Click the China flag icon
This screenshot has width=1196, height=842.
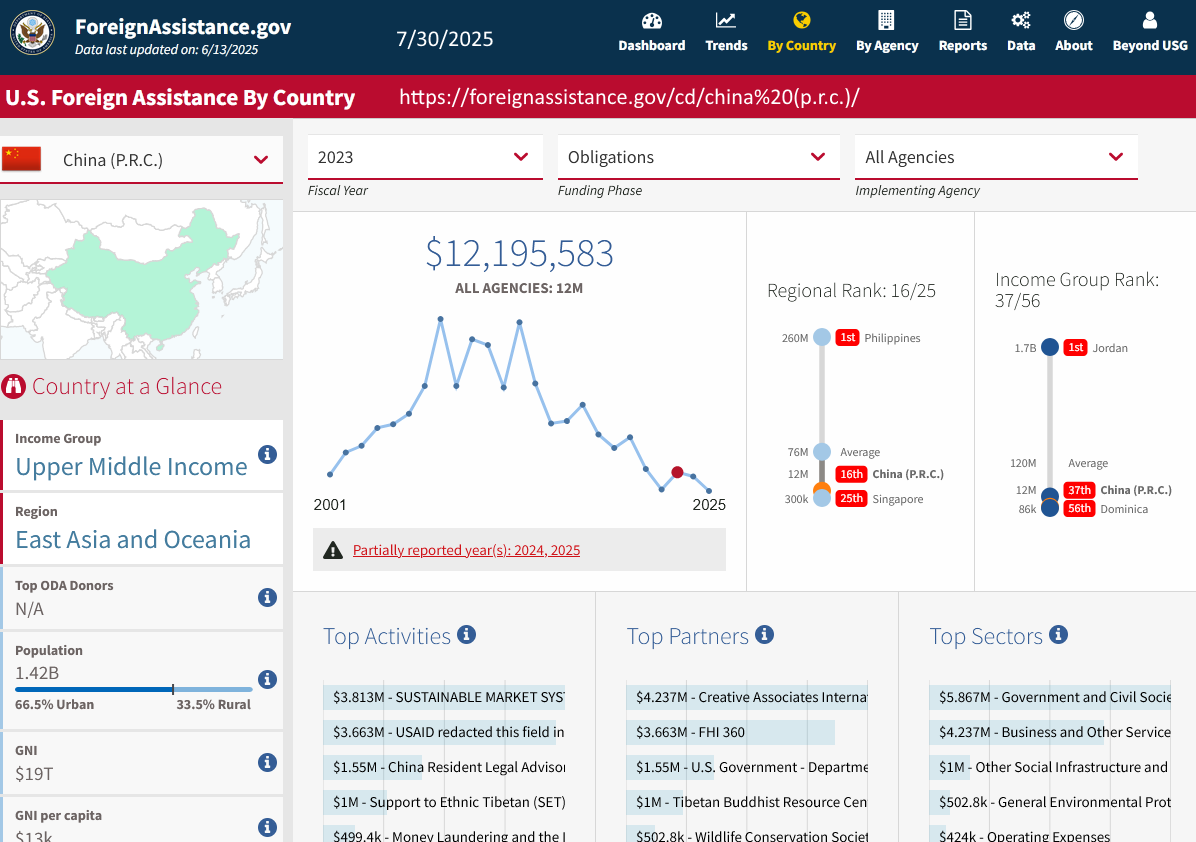pos(21,159)
